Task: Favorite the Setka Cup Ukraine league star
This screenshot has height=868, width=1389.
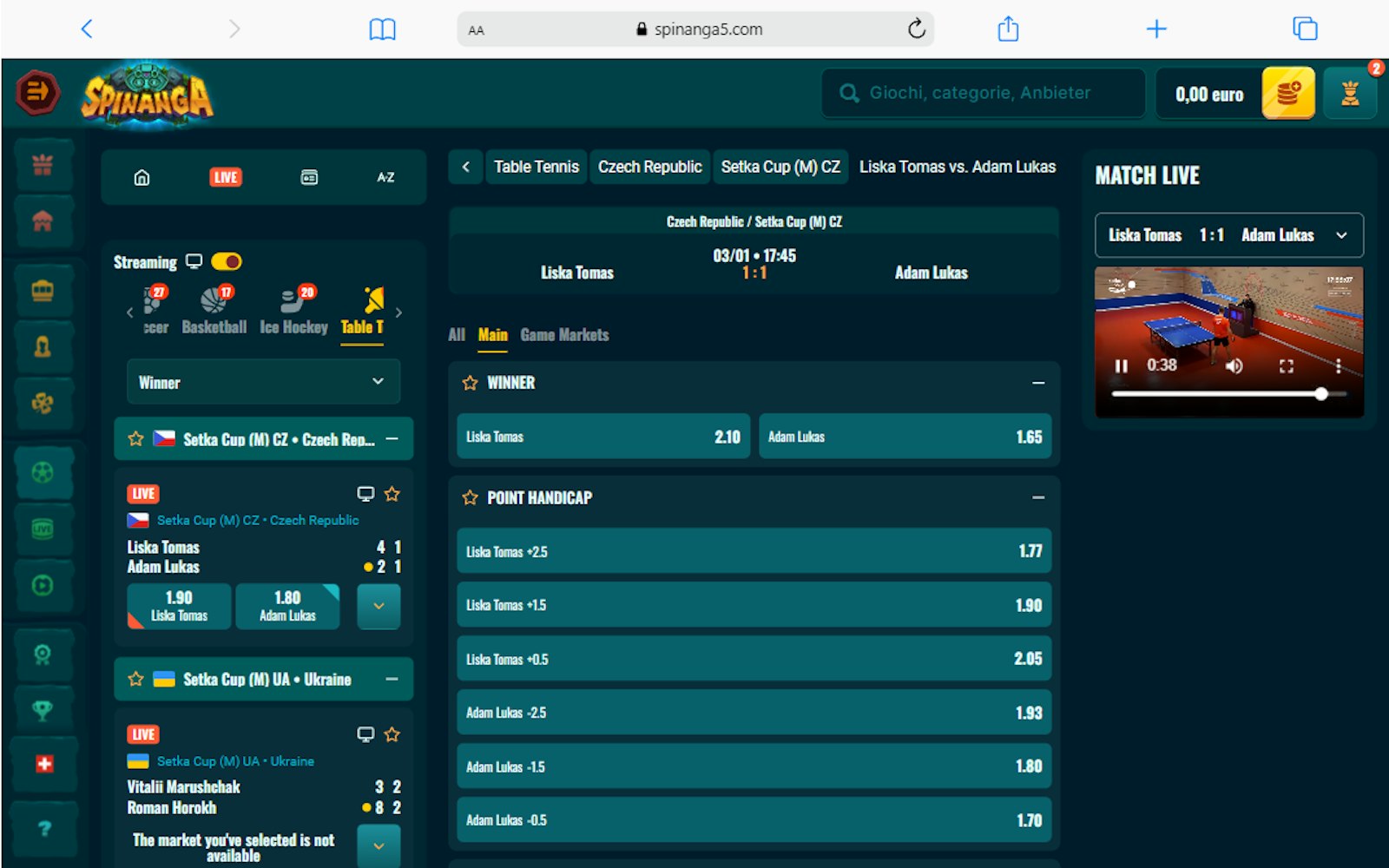Action: tap(136, 679)
